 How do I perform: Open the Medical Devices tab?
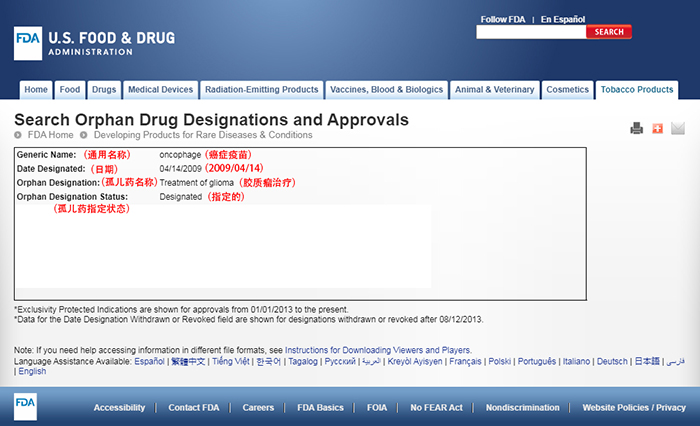point(160,90)
